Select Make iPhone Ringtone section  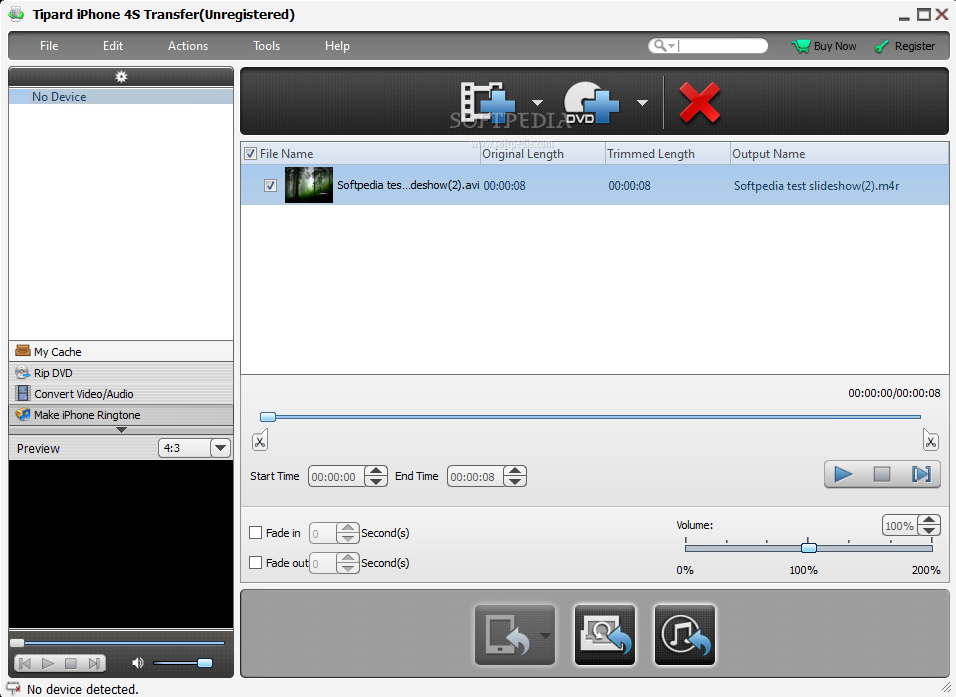121,415
